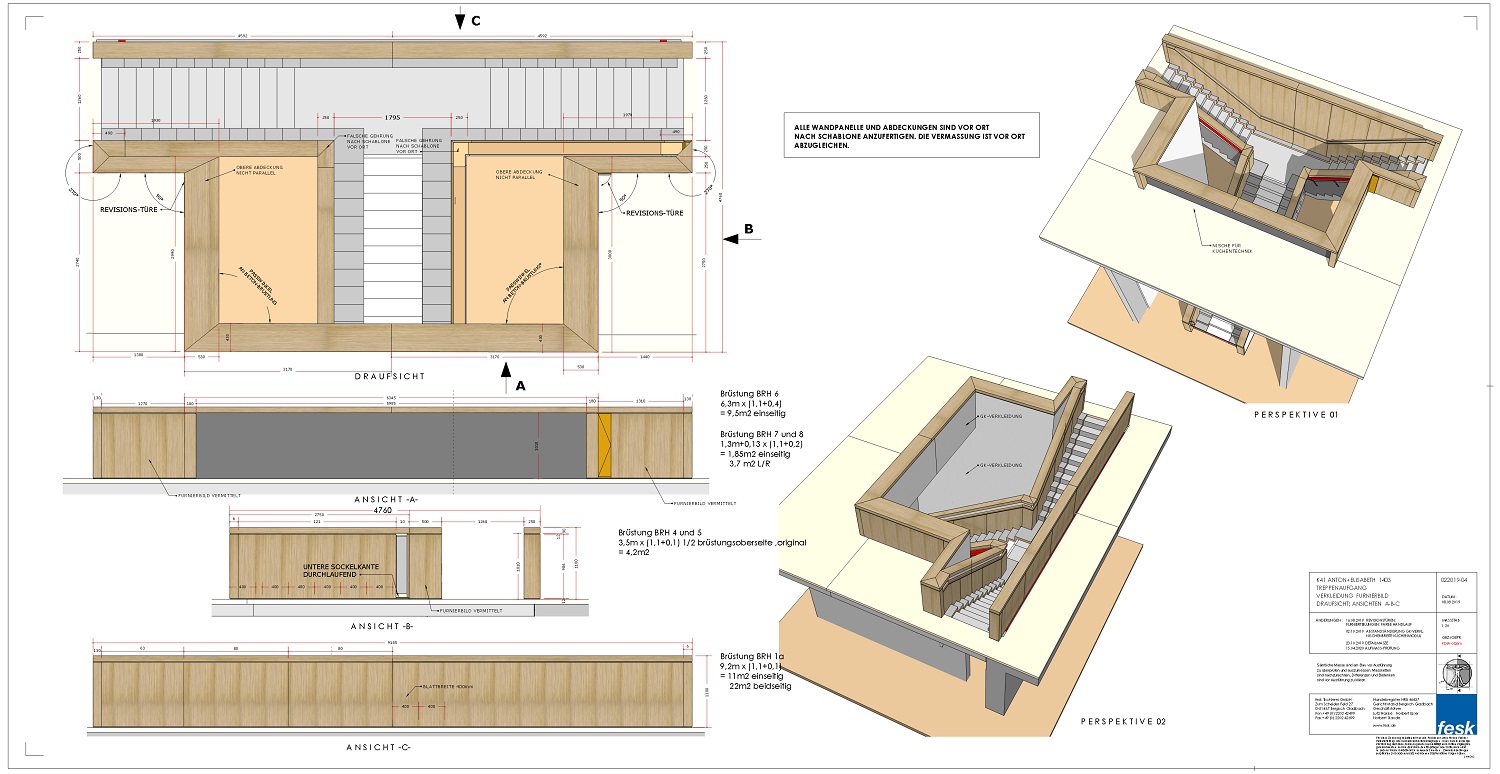Click the fesk company logo
The width and height of the screenshot is (1500, 774).
1456,727
